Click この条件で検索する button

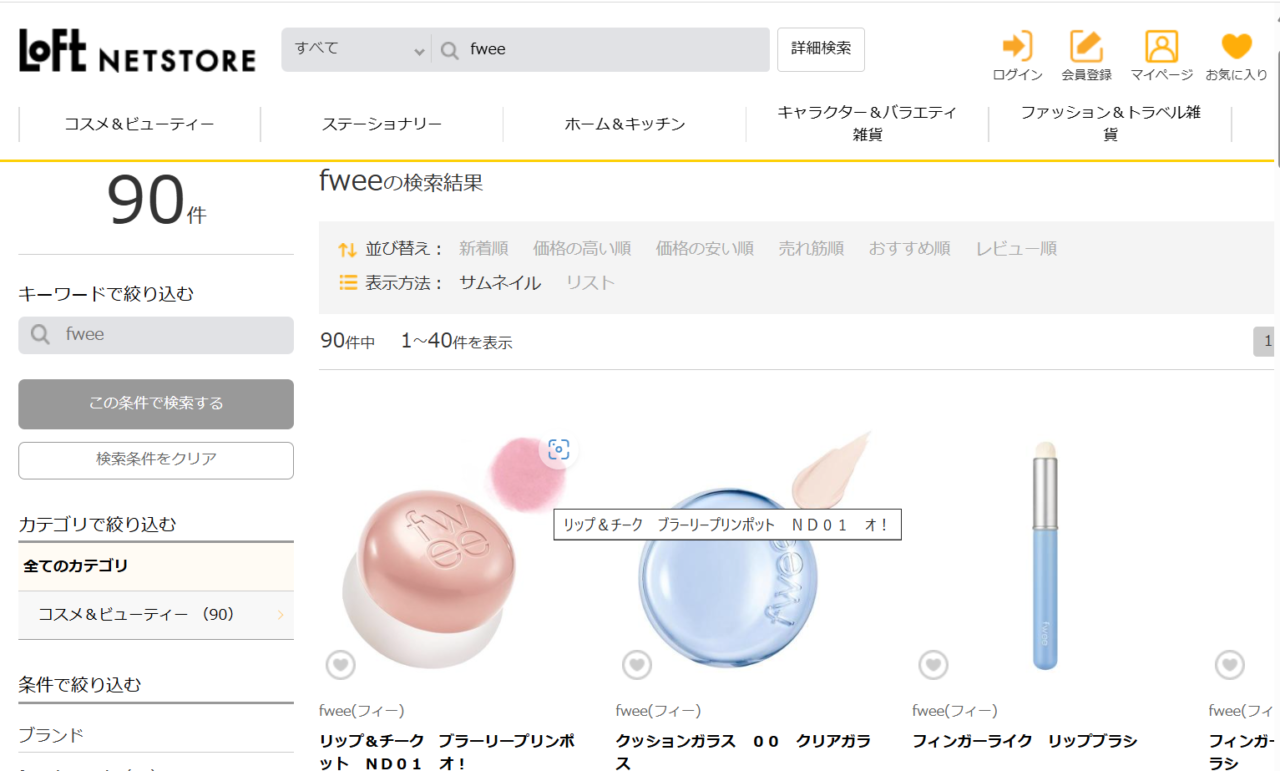[x=156, y=404]
